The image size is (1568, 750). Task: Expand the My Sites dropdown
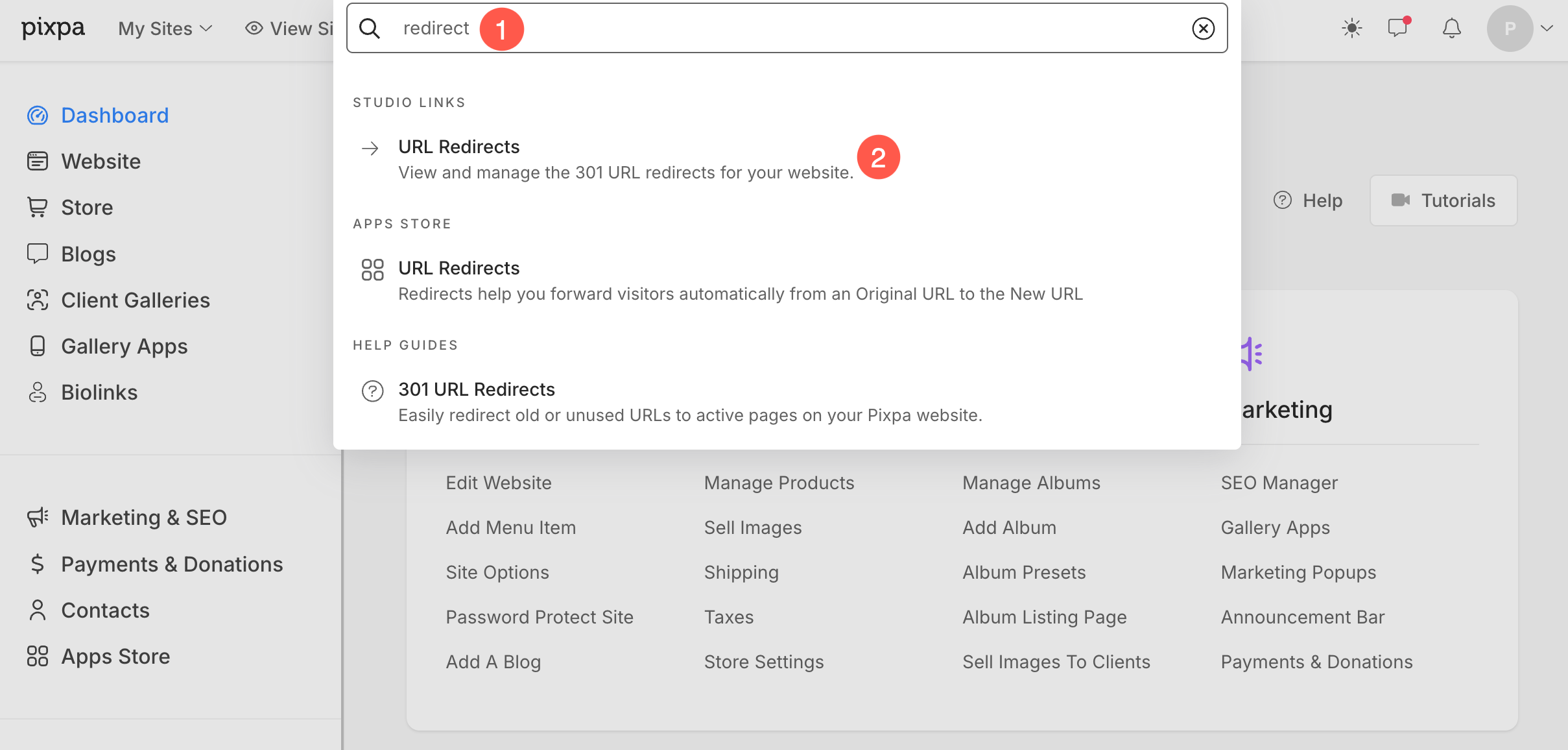(x=165, y=29)
